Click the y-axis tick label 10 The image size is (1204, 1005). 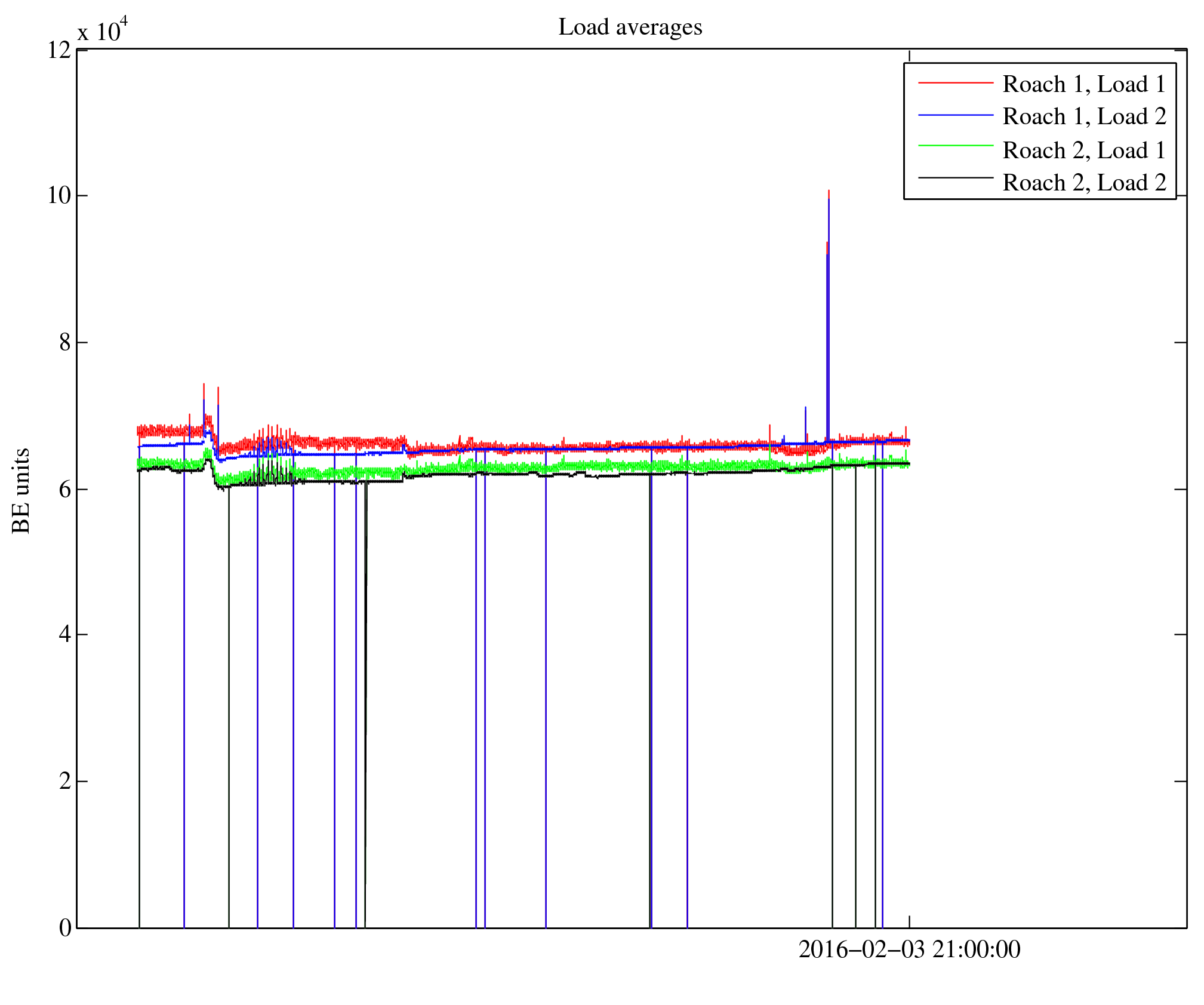click(x=59, y=196)
